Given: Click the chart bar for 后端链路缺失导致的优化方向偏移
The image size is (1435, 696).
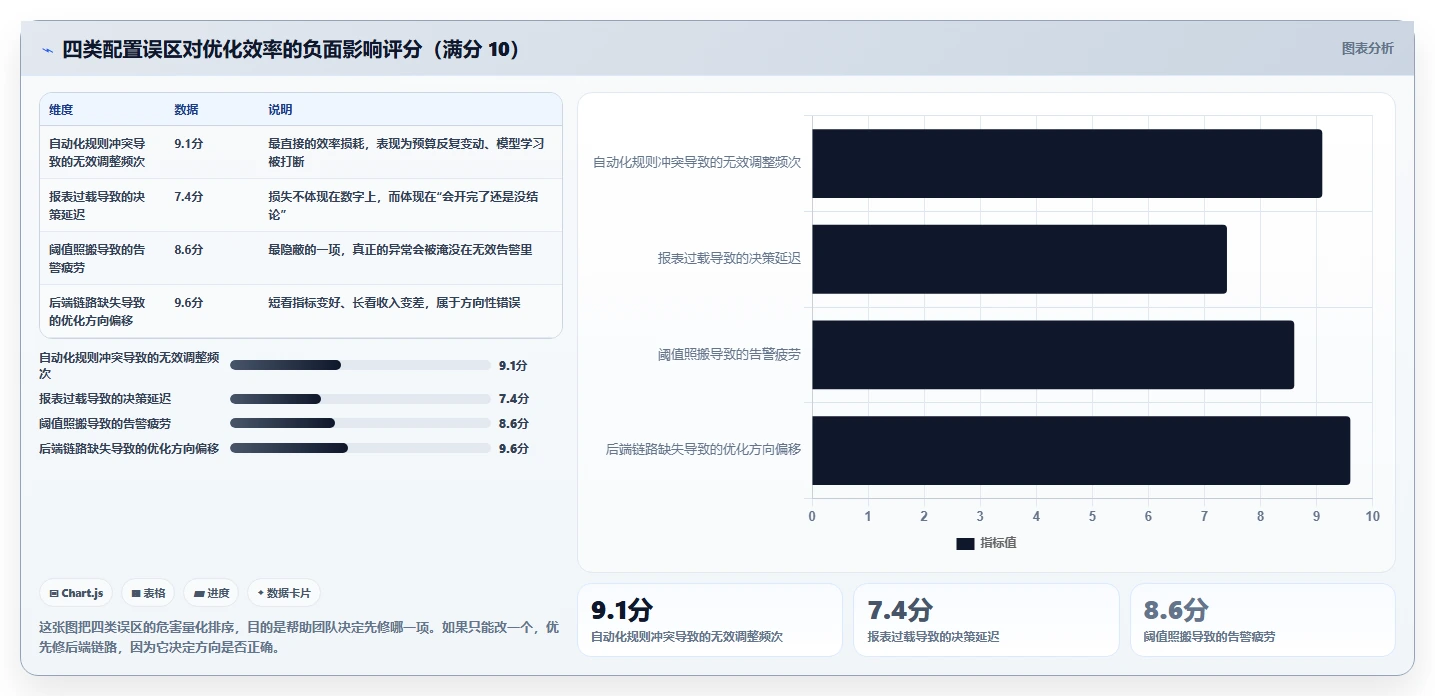Looking at the screenshot, I should pos(1081,450).
